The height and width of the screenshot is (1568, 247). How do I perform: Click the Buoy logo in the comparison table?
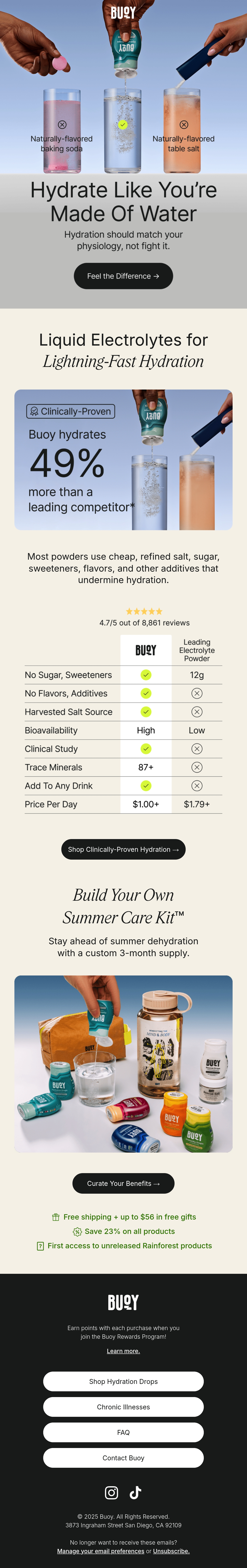click(146, 650)
